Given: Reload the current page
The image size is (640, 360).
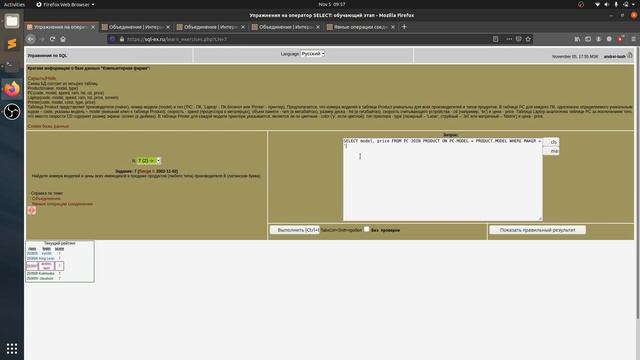Looking at the screenshot, I should pos(52,39).
